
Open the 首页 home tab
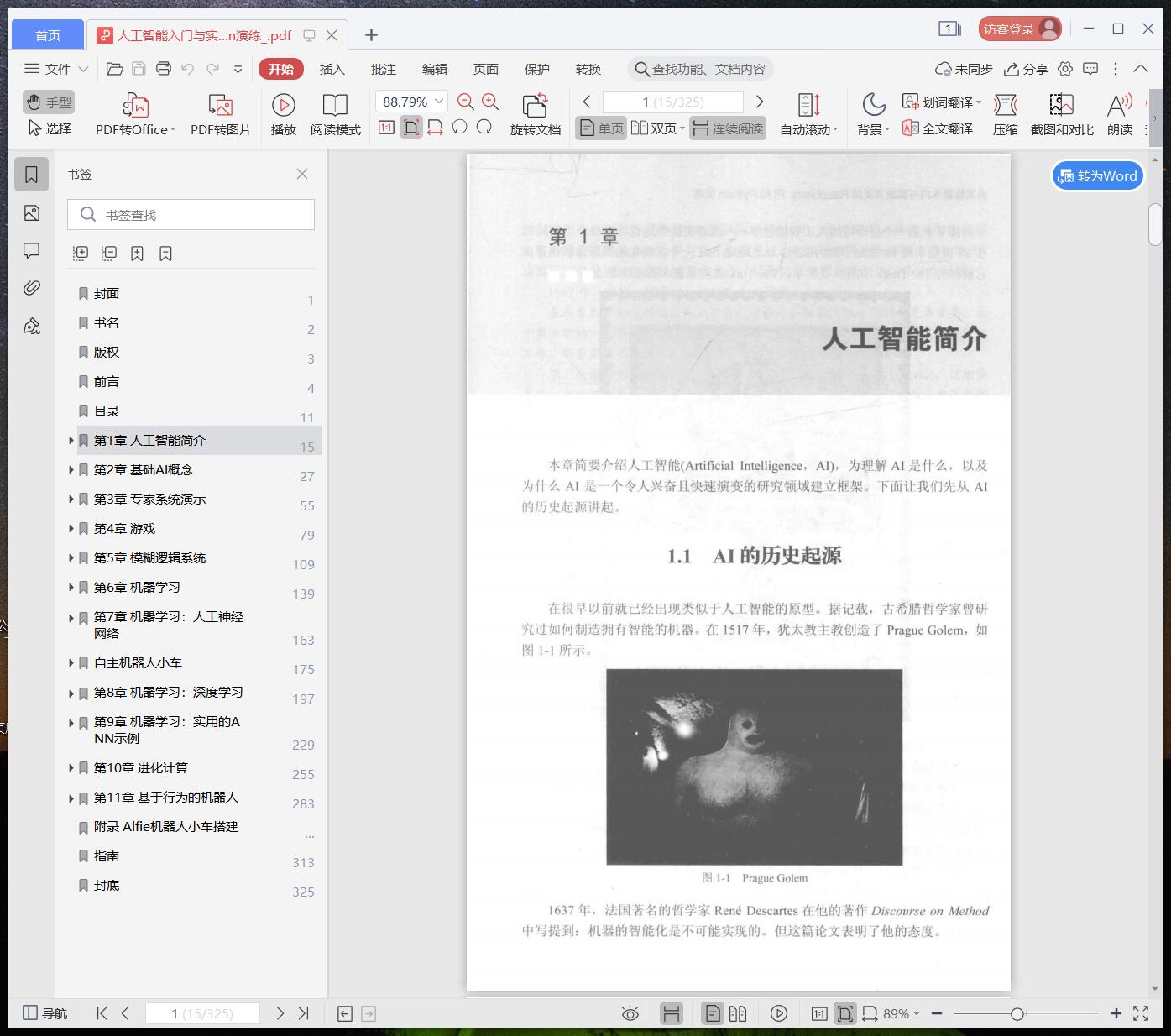pyautogui.click(x=48, y=34)
